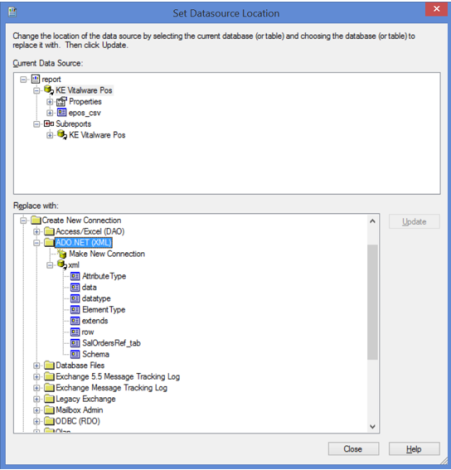
Task: Click the Database Files folder icon
Action: click(x=49, y=365)
